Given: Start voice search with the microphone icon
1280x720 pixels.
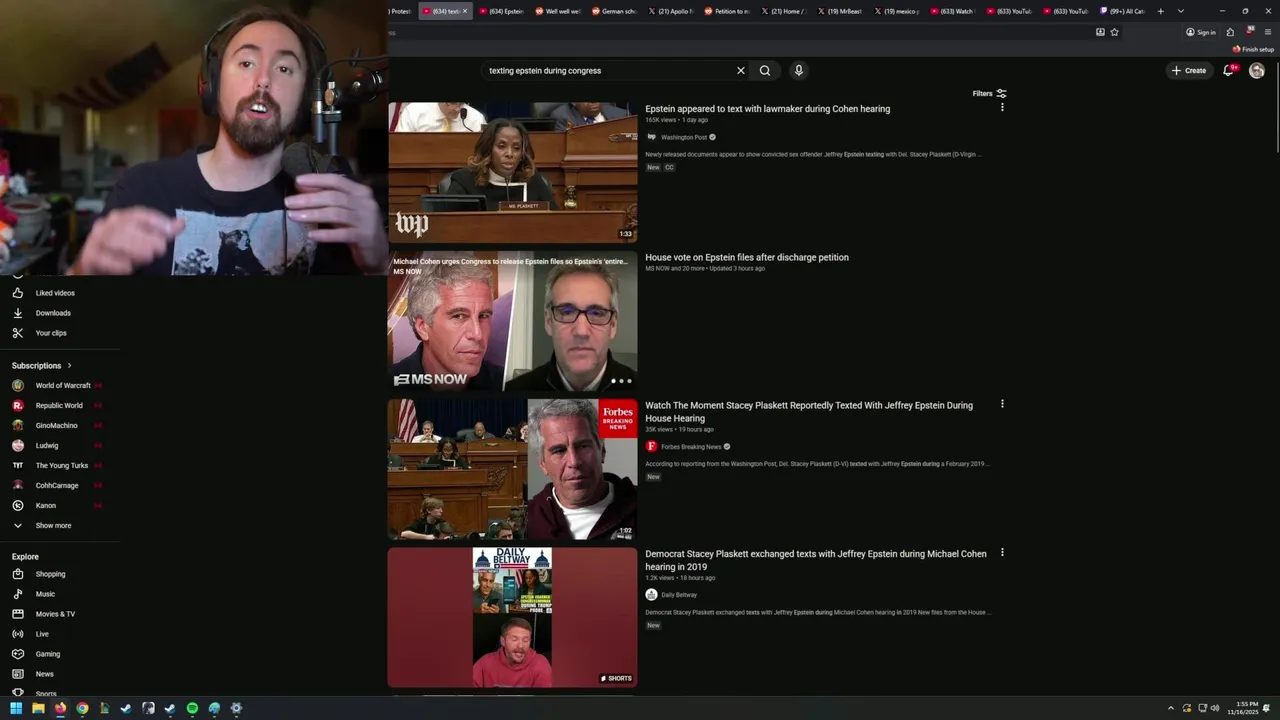Looking at the screenshot, I should click(x=798, y=71).
